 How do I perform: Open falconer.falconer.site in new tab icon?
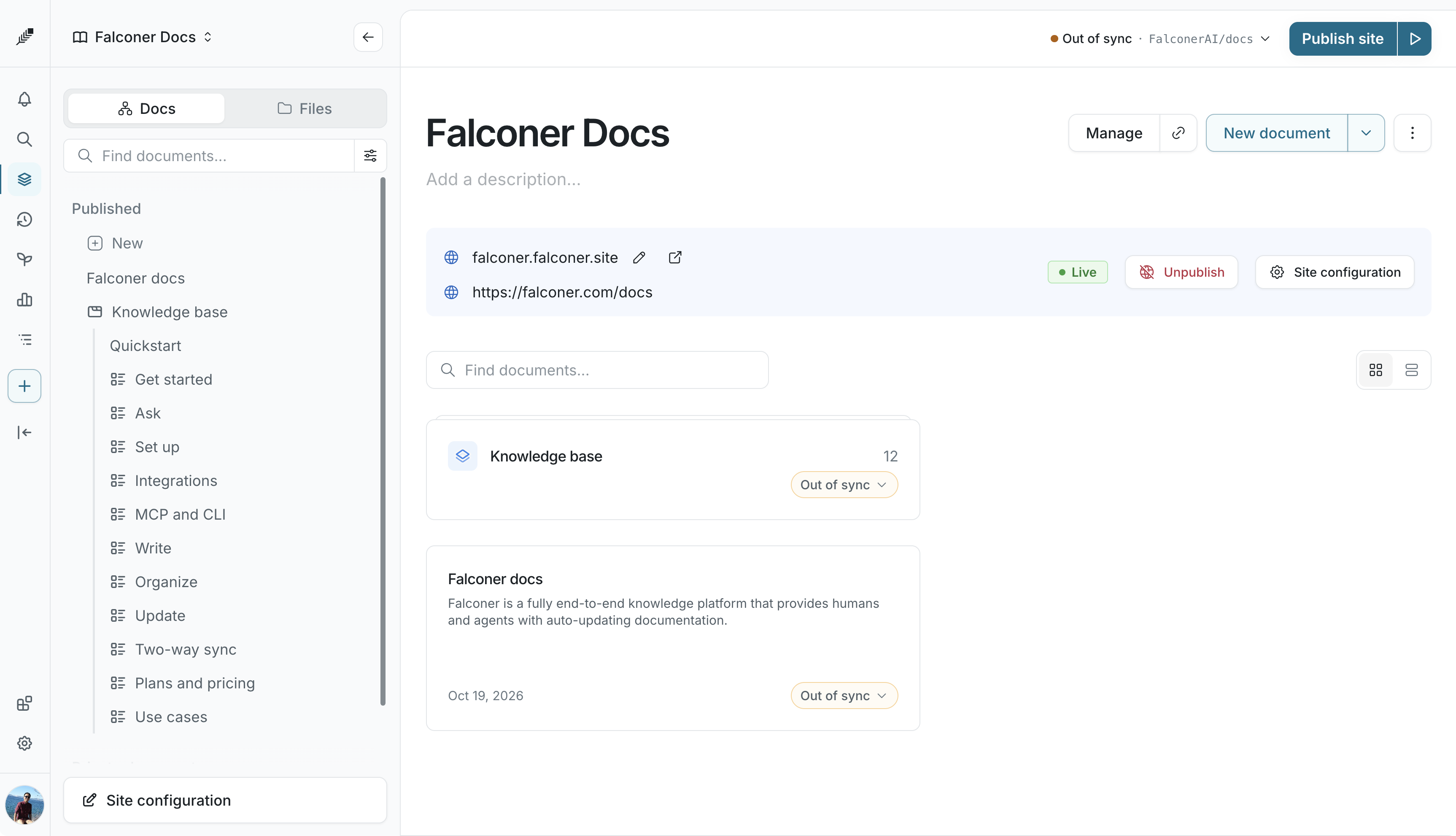point(675,258)
